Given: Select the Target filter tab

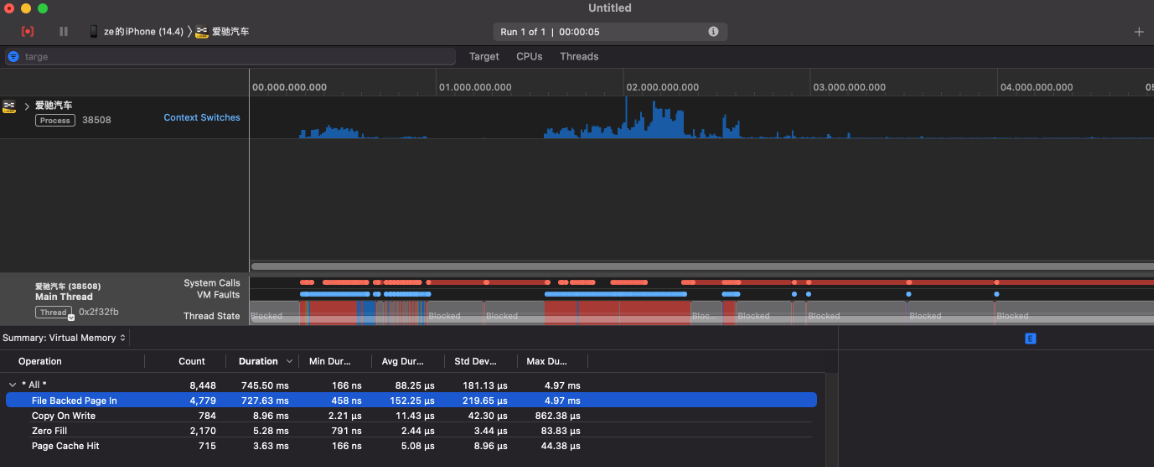Looking at the screenshot, I should click(484, 57).
